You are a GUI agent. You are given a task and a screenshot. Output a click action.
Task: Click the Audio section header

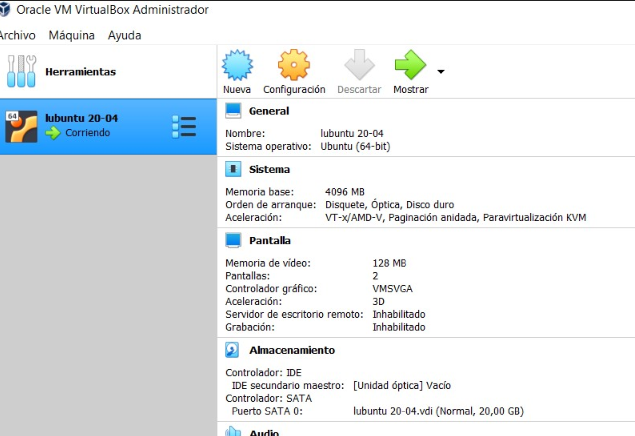pyautogui.click(x=263, y=432)
